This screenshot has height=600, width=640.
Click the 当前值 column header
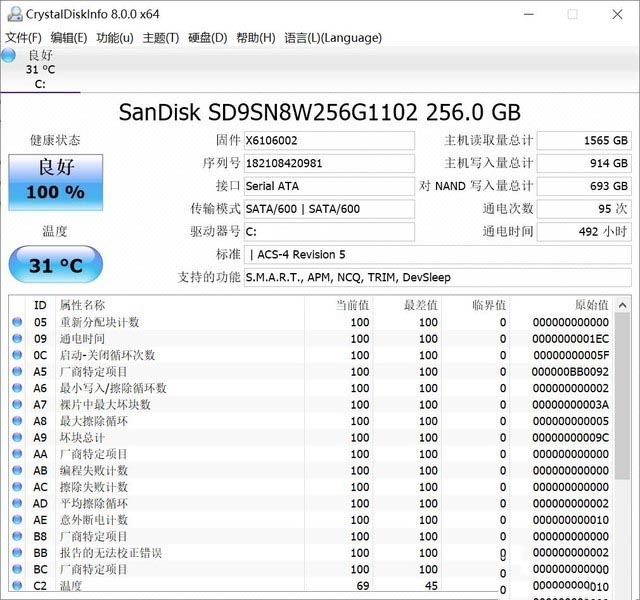pos(338,305)
